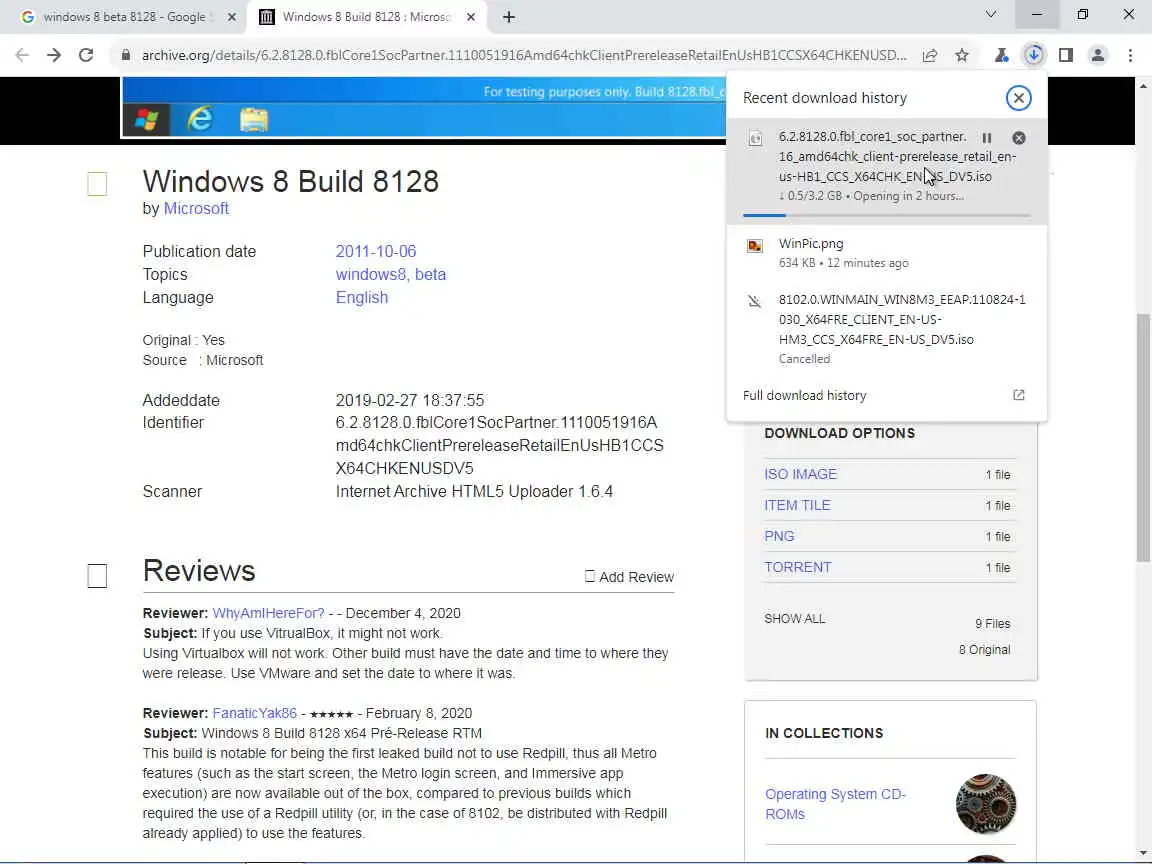
Task: Close the Windows 8 Build 8128 tab
Action: point(471,17)
